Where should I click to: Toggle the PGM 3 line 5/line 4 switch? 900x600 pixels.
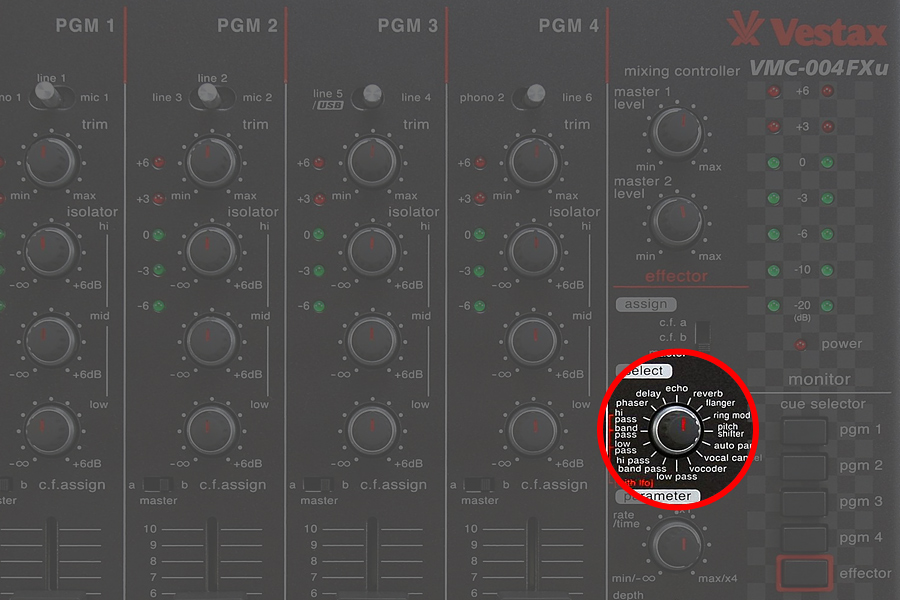(372, 96)
